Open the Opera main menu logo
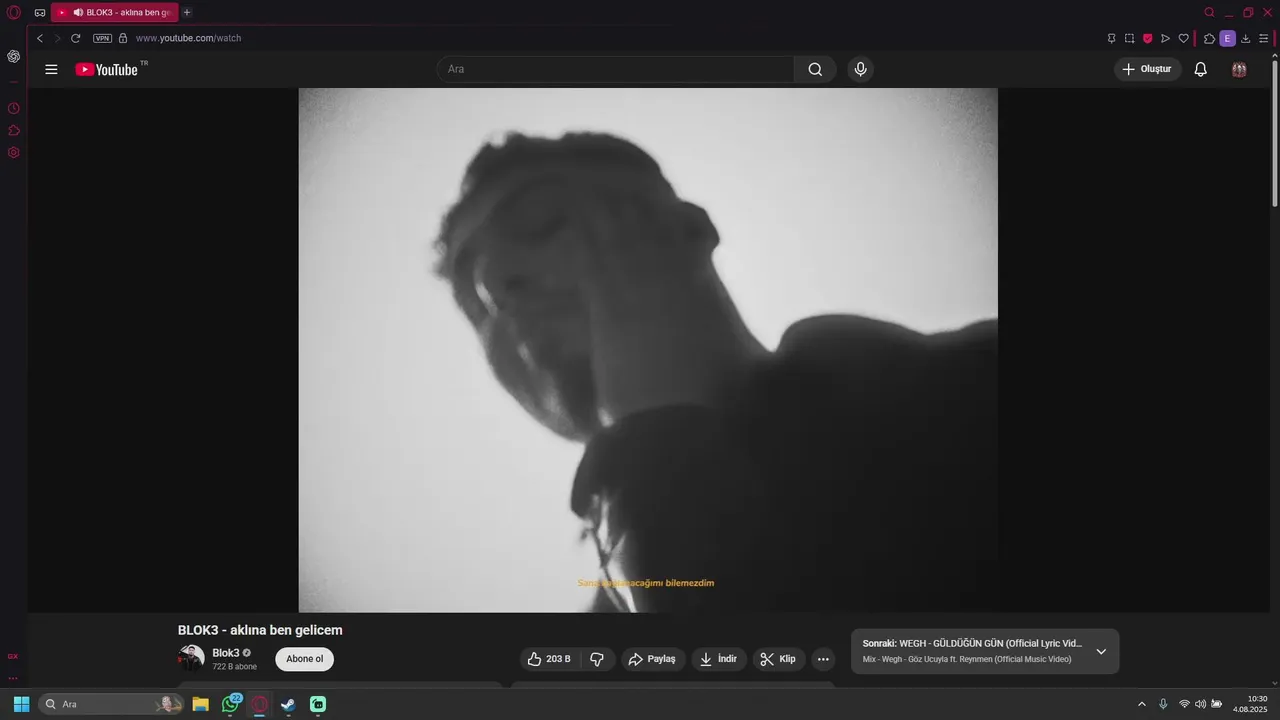This screenshot has width=1280, height=720. click(14, 13)
